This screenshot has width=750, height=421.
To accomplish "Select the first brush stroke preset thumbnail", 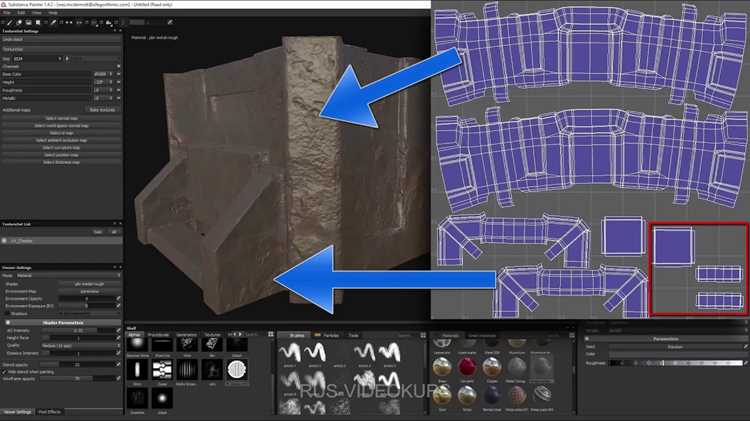I will (x=290, y=353).
